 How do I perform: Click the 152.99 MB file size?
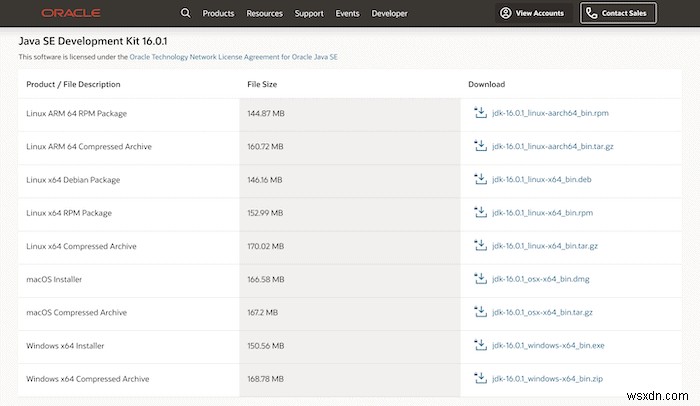tap(265, 213)
